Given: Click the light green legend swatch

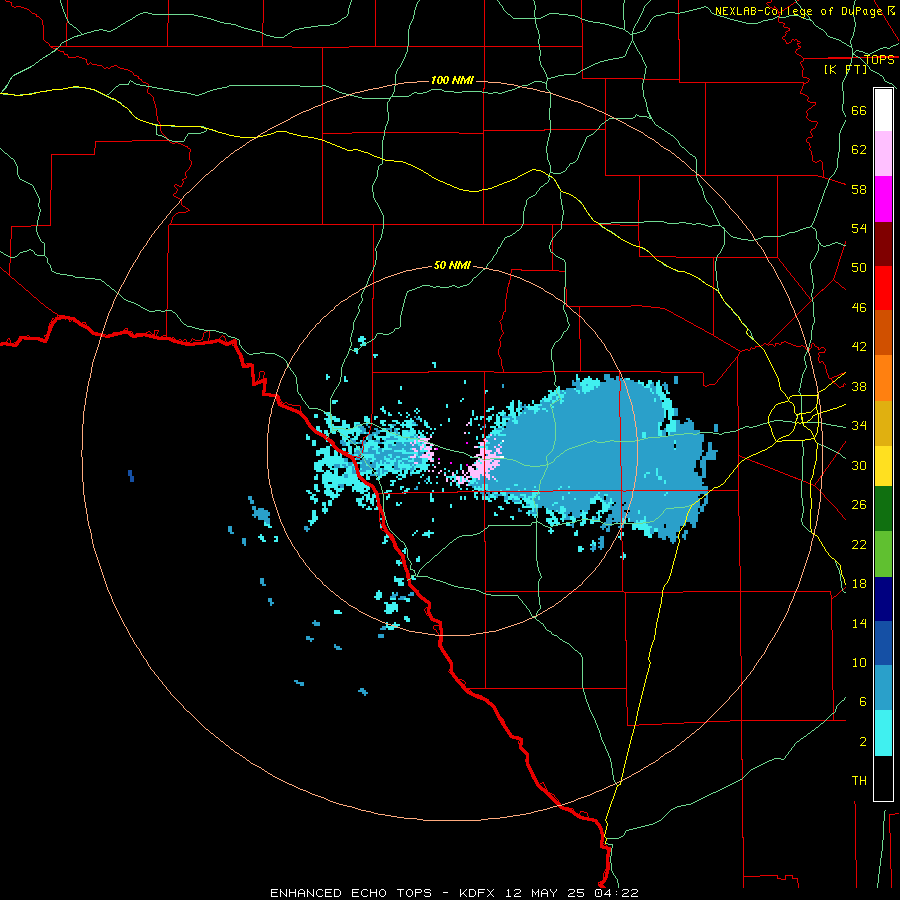Looking at the screenshot, I should tap(883, 554).
